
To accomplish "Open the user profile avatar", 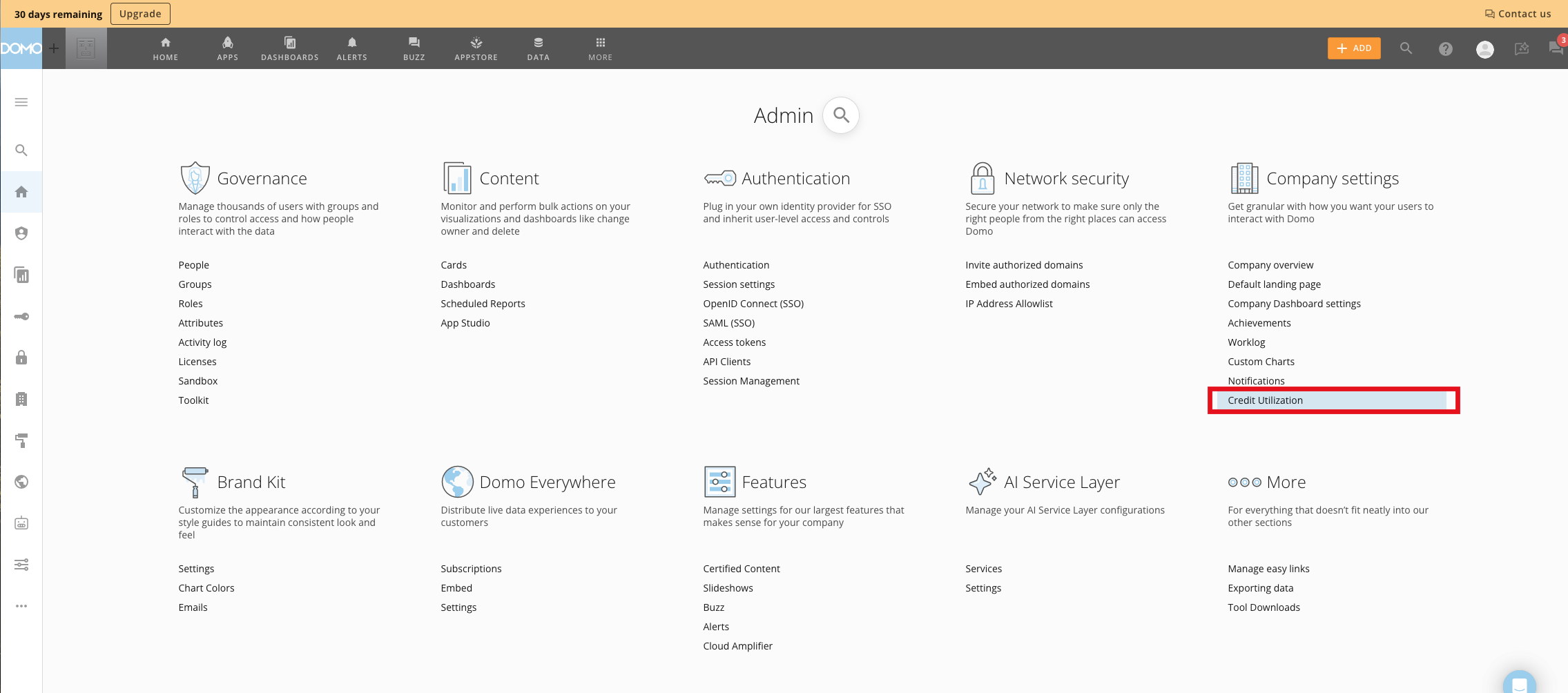I will 1485,49.
